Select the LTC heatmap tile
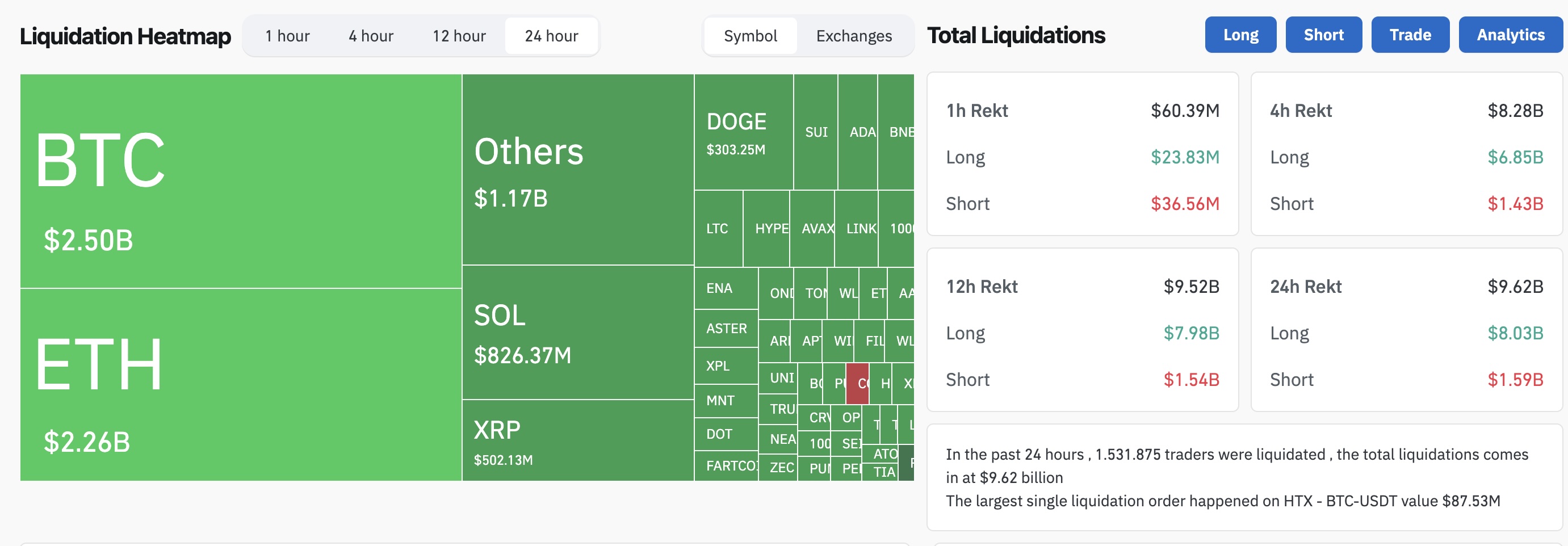 click(x=718, y=228)
